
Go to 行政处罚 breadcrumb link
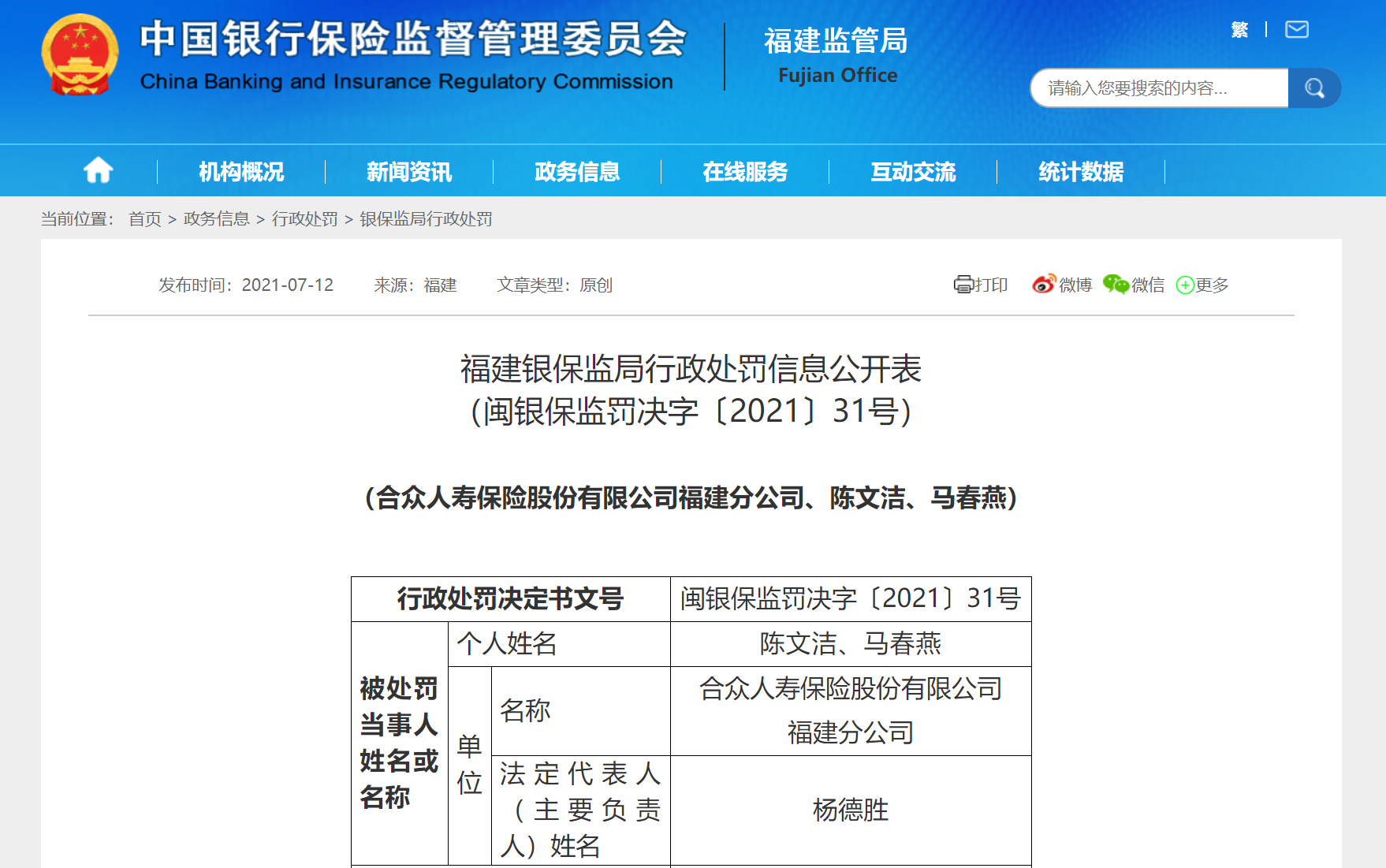click(x=305, y=219)
